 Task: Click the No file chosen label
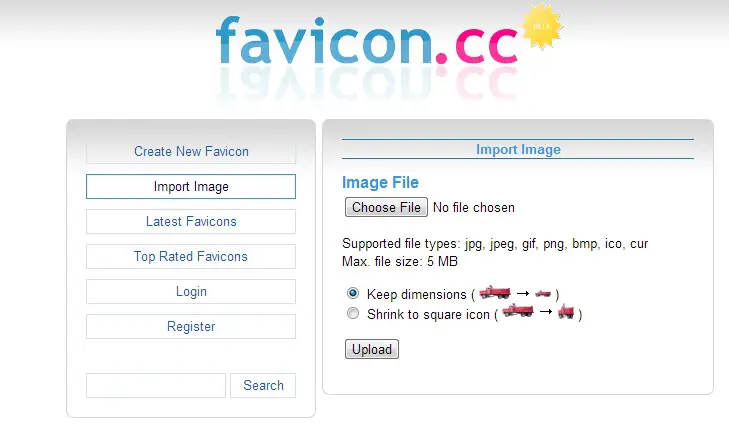[x=474, y=207]
